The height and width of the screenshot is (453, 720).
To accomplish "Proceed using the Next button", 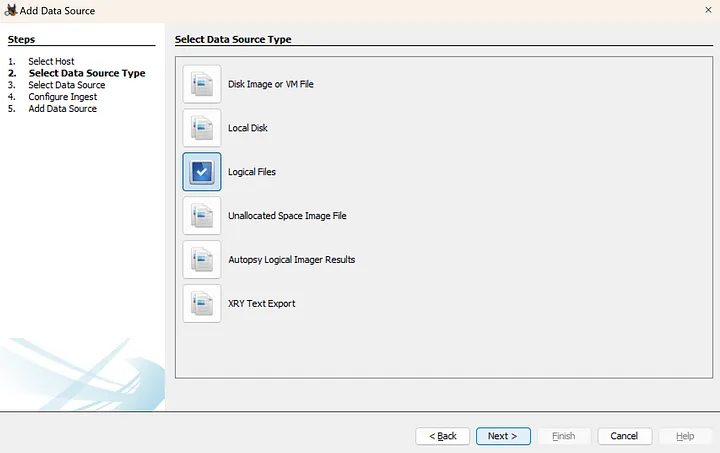I will (x=503, y=436).
